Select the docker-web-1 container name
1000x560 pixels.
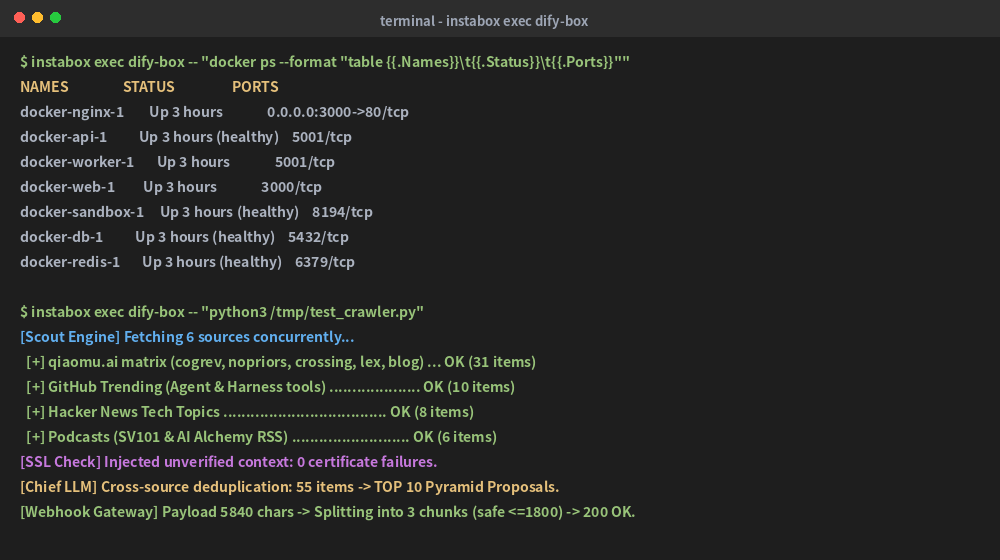coord(68,187)
